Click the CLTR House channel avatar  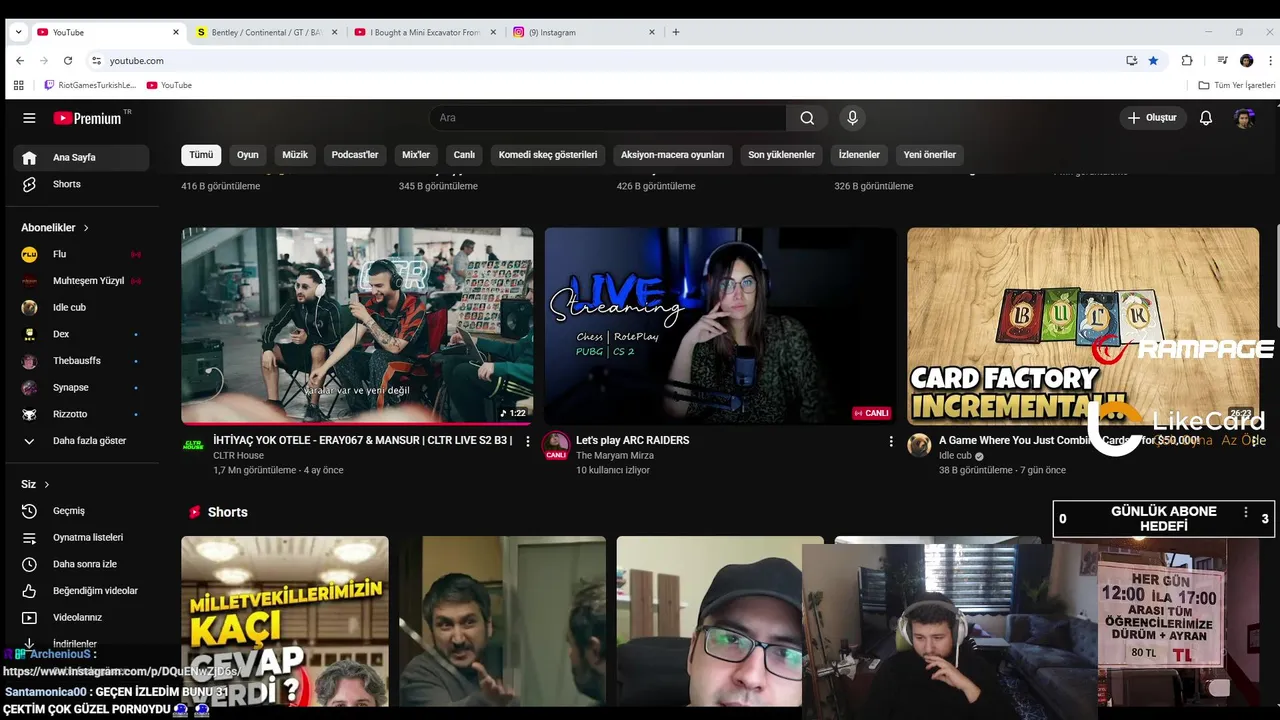click(x=193, y=445)
